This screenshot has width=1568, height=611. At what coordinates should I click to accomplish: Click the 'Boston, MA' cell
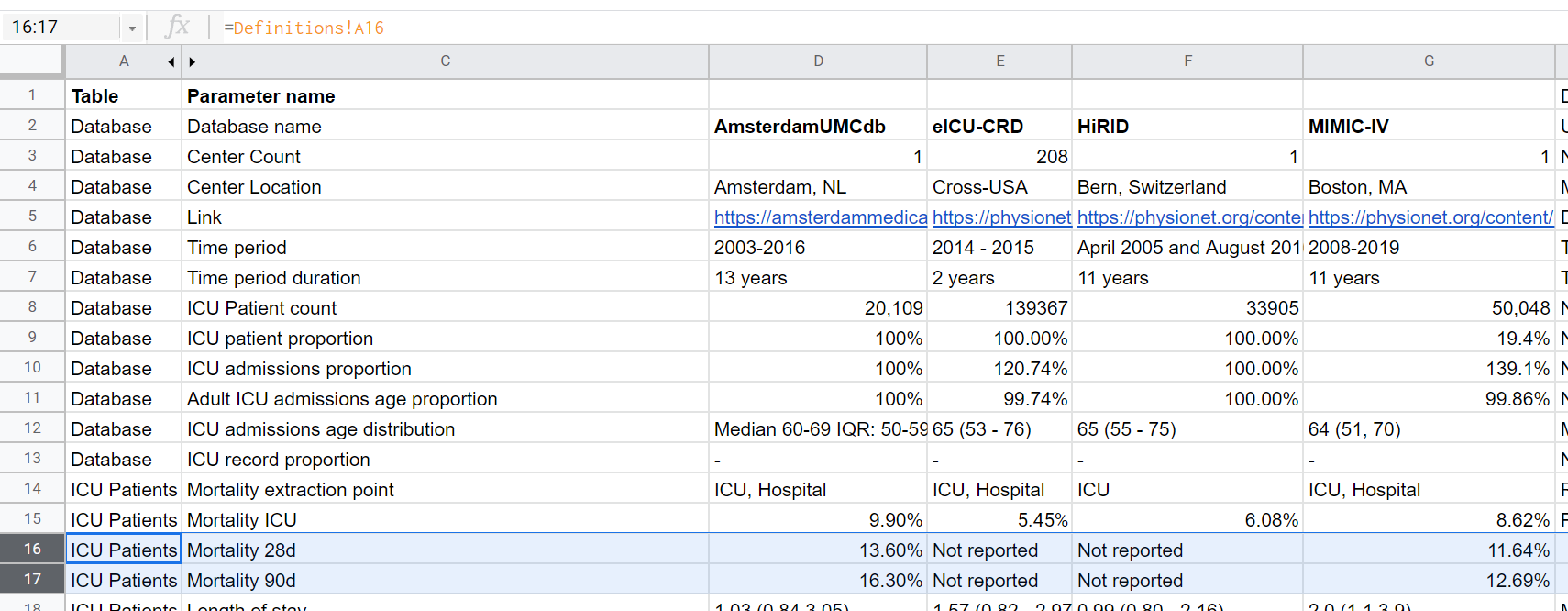1429,186
